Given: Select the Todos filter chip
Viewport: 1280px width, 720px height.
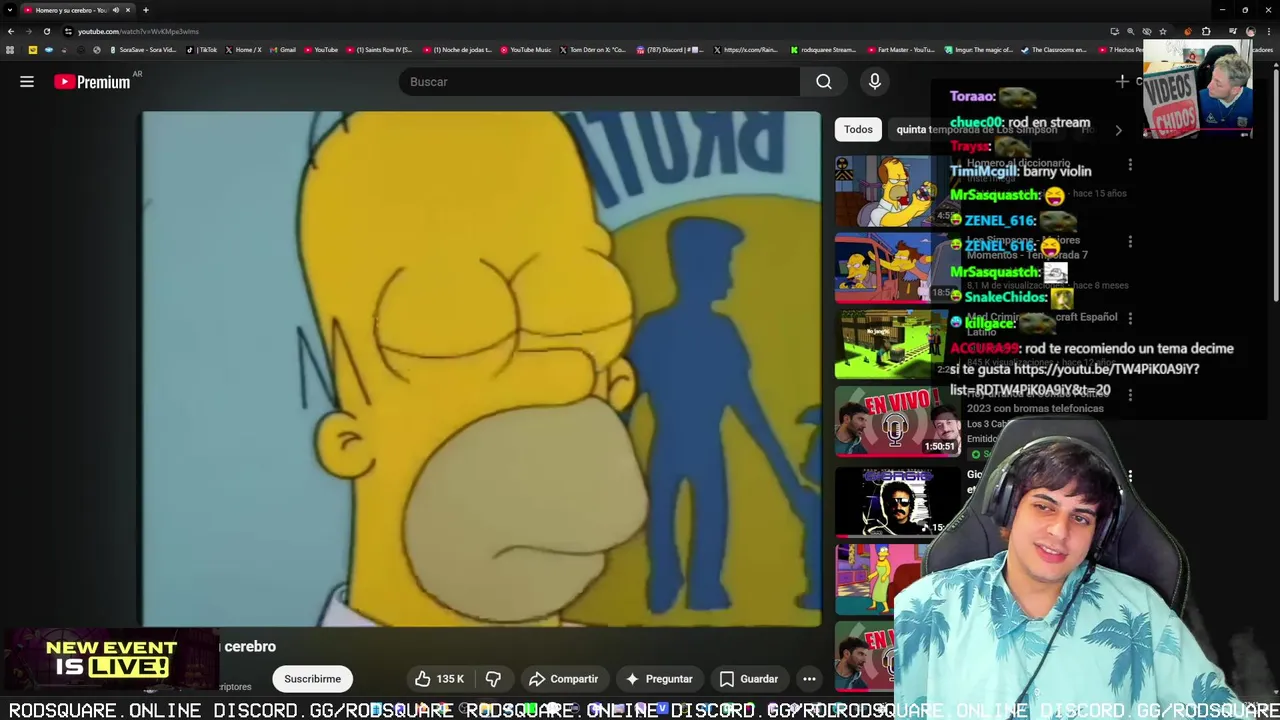Looking at the screenshot, I should click(858, 129).
